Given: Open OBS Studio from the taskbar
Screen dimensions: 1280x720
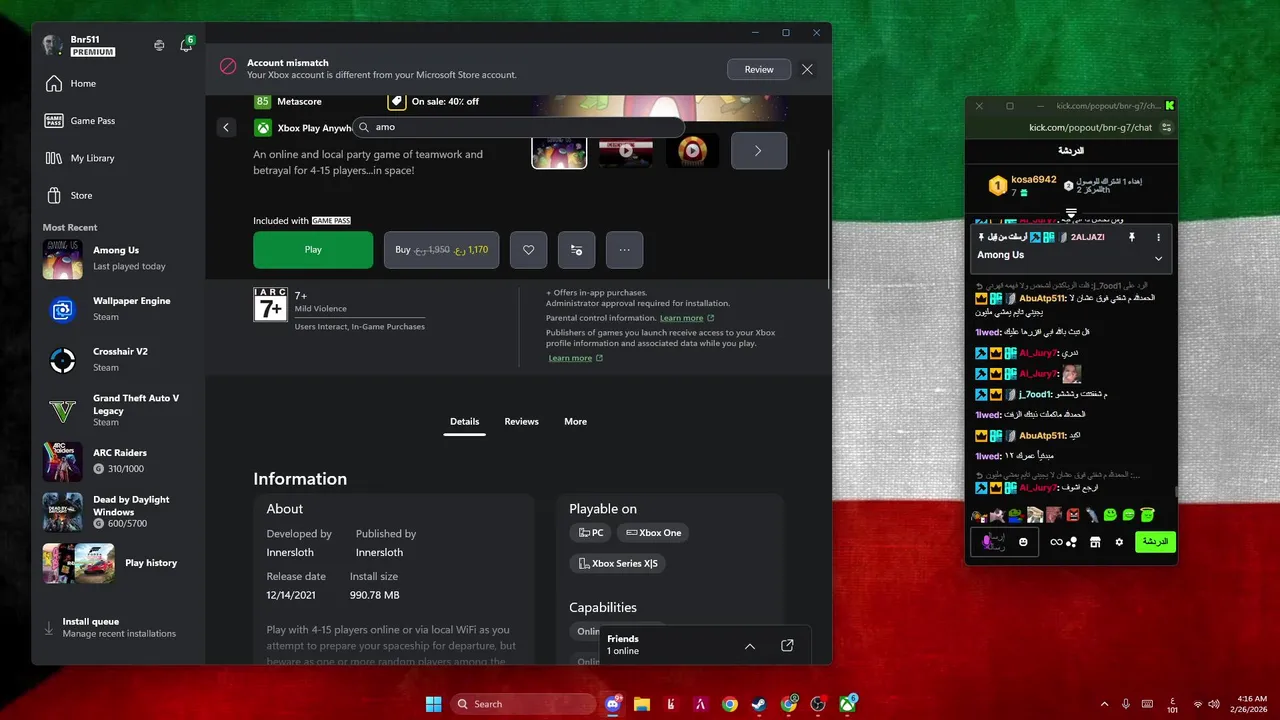Looking at the screenshot, I should 818,704.
